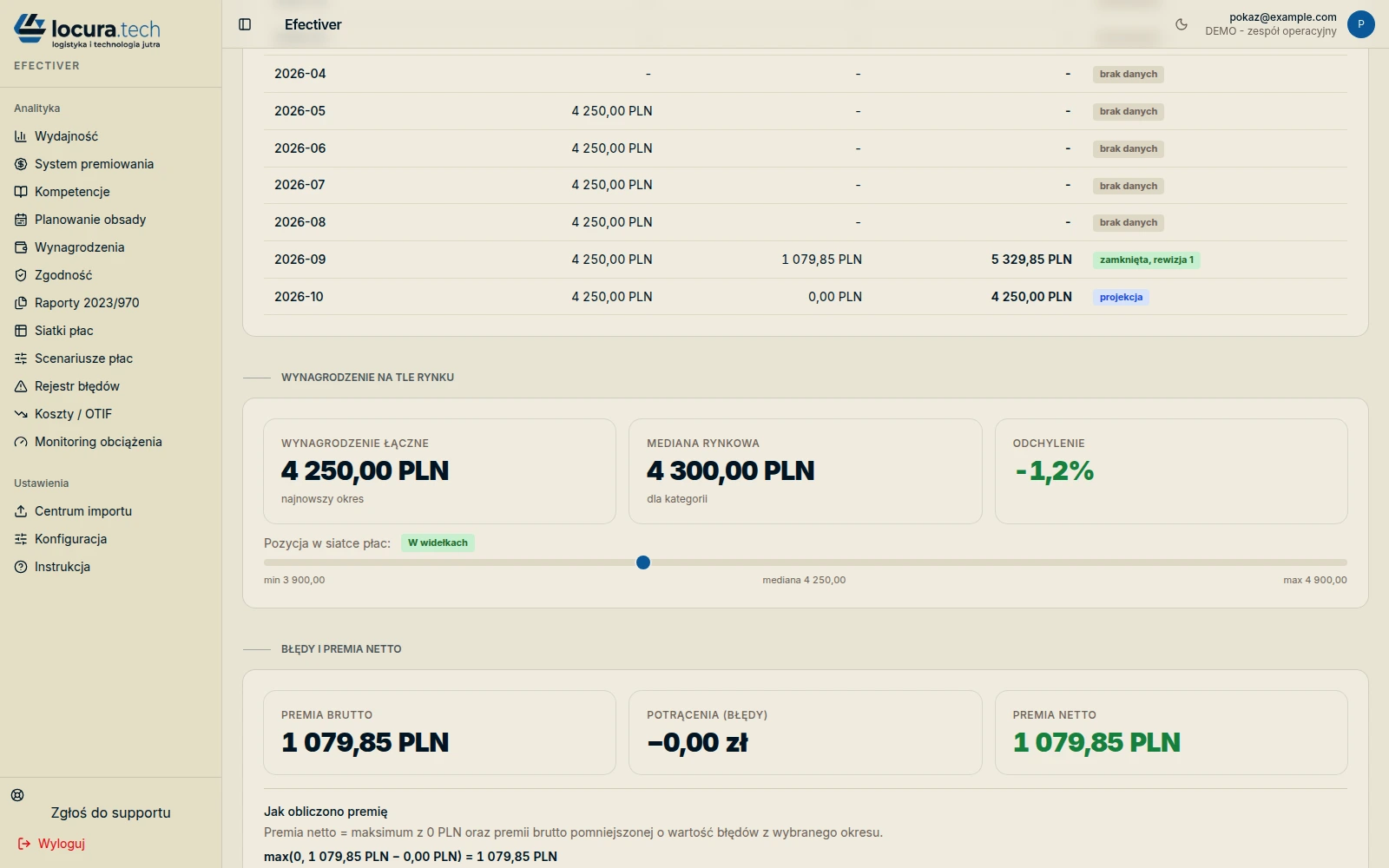
Task: Click the Planowanie obsady calendar icon
Action: click(21, 220)
